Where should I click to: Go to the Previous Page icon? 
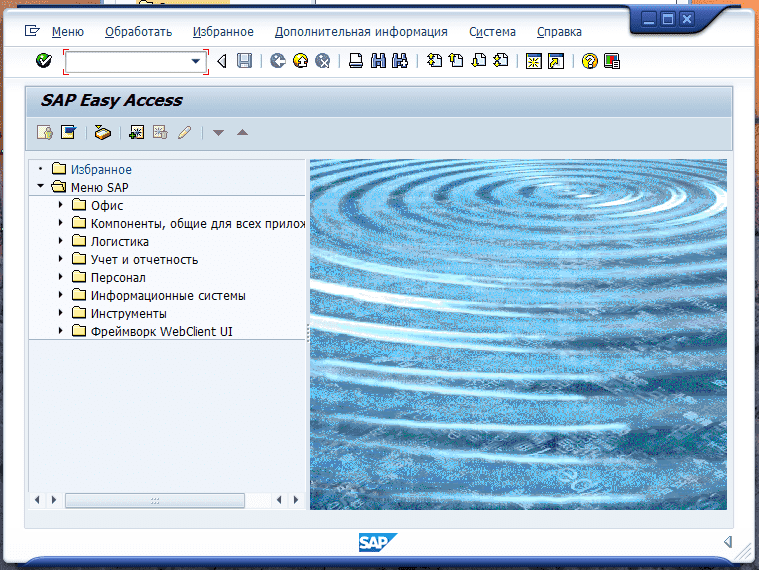456,61
